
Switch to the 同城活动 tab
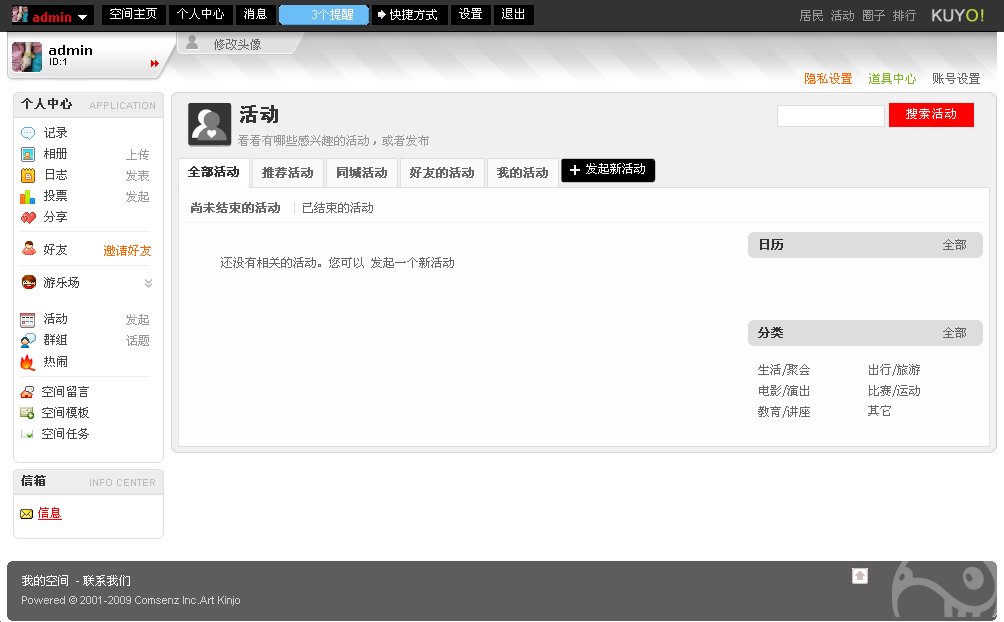362,173
